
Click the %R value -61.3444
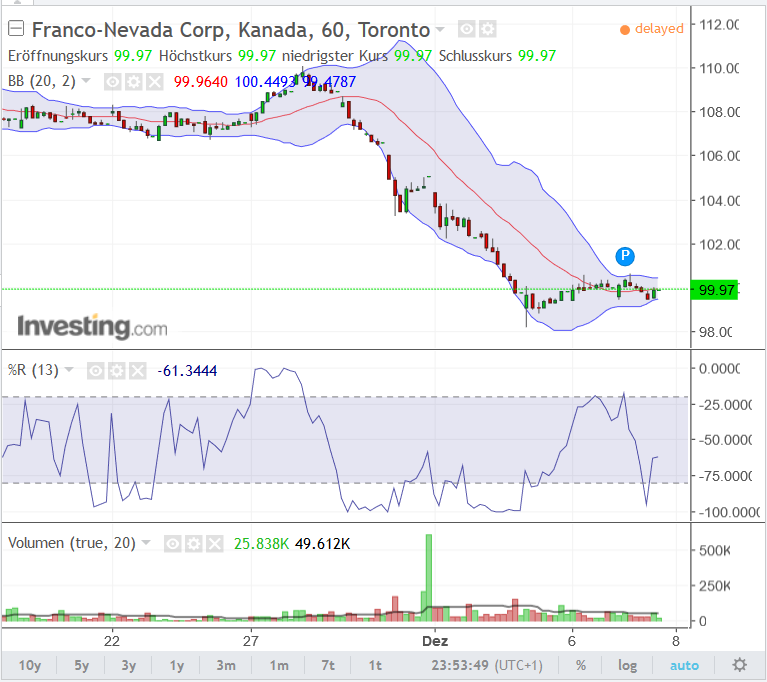pos(187,371)
